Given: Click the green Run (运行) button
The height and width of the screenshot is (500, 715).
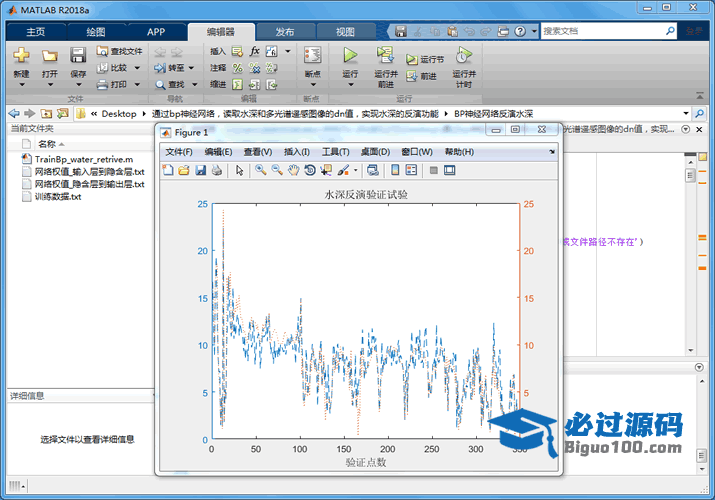Looking at the screenshot, I should (350, 56).
